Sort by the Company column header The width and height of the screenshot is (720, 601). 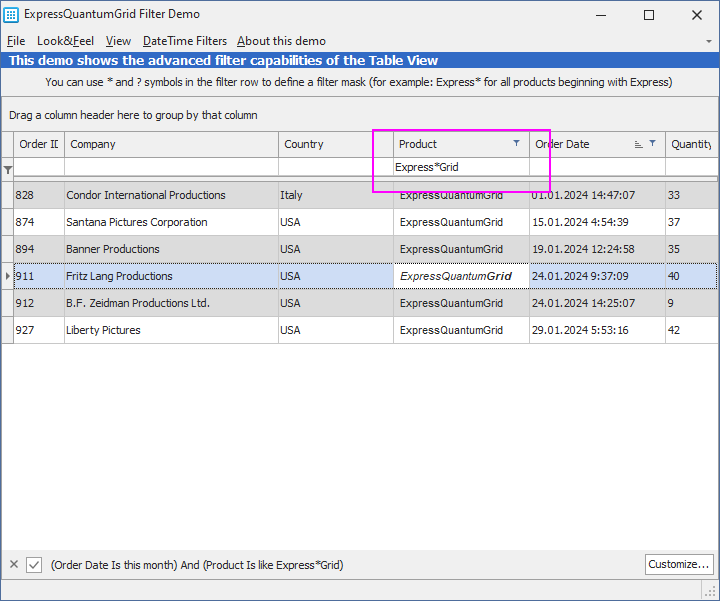tap(171, 144)
